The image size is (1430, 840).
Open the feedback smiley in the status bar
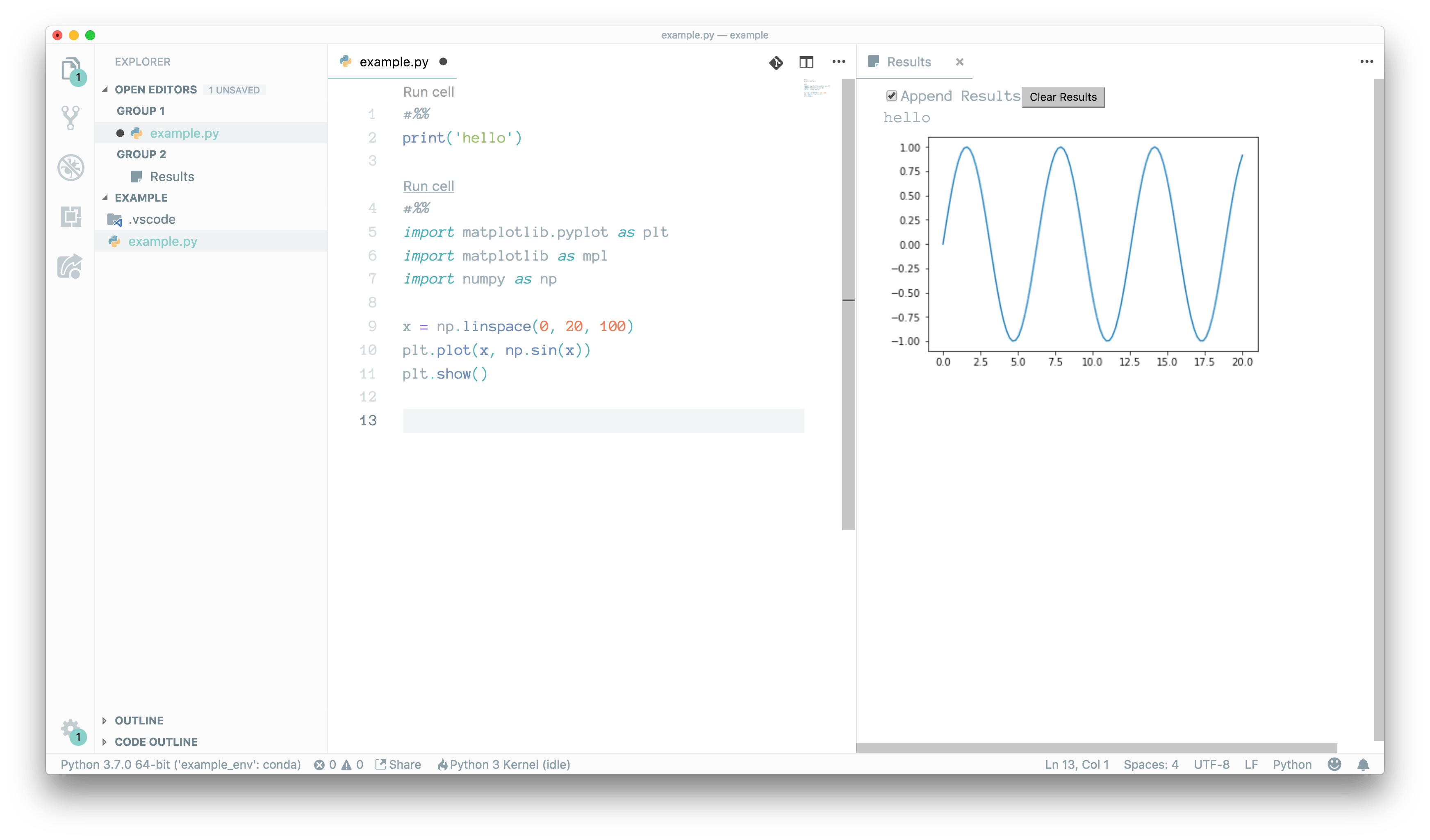click(x=1334, y=764)
